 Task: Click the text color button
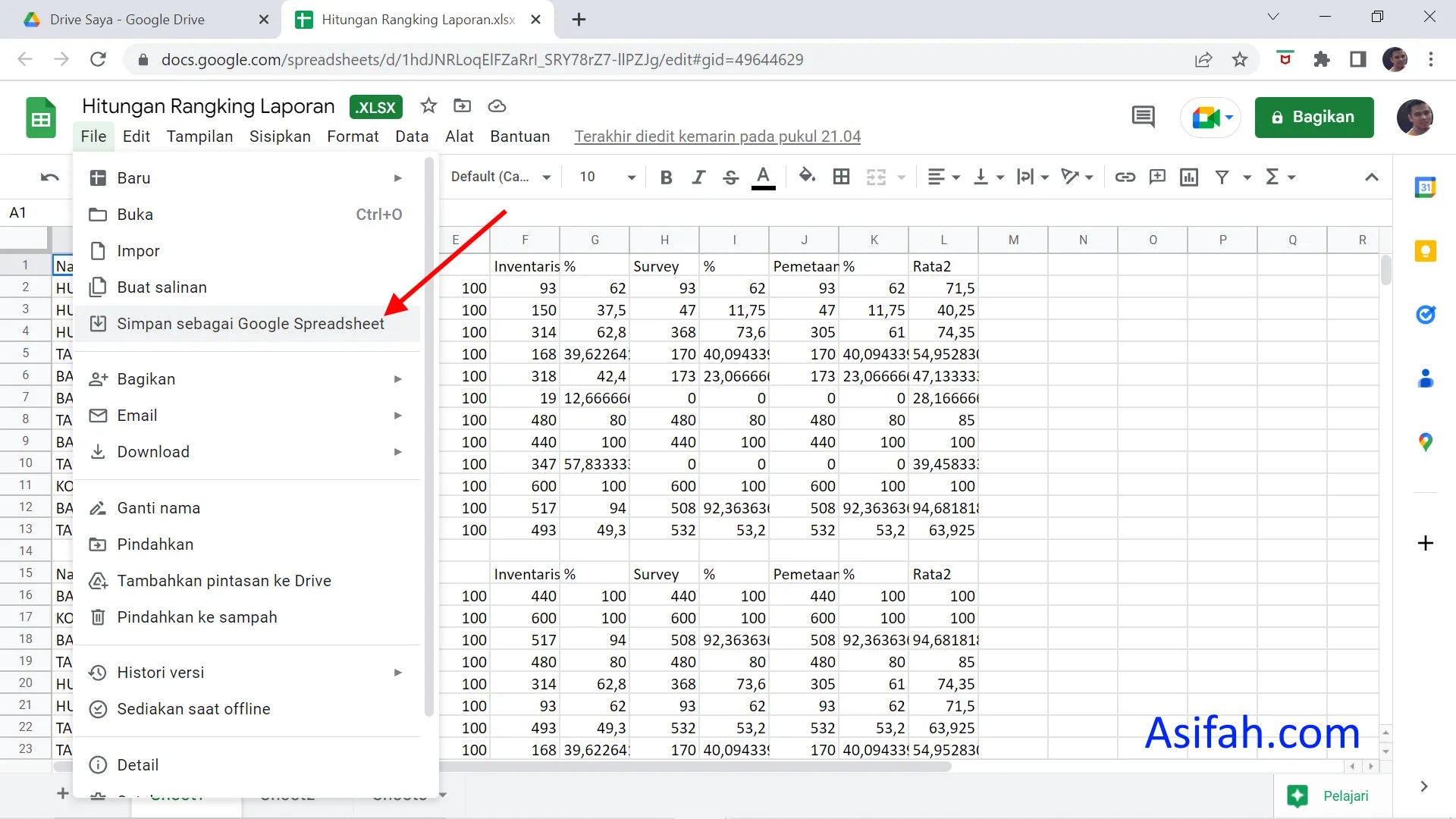[763, 177]
